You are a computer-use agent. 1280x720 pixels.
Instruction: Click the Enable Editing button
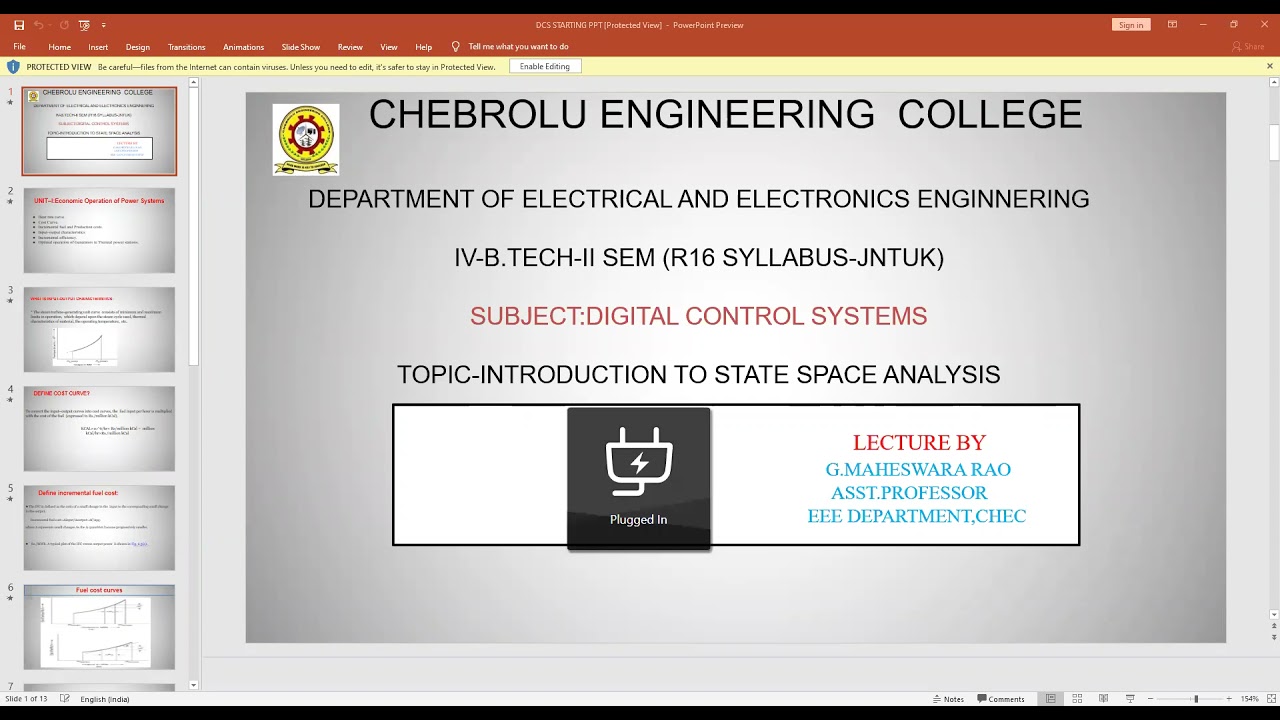pyautogui.click(x=545, y=67)
